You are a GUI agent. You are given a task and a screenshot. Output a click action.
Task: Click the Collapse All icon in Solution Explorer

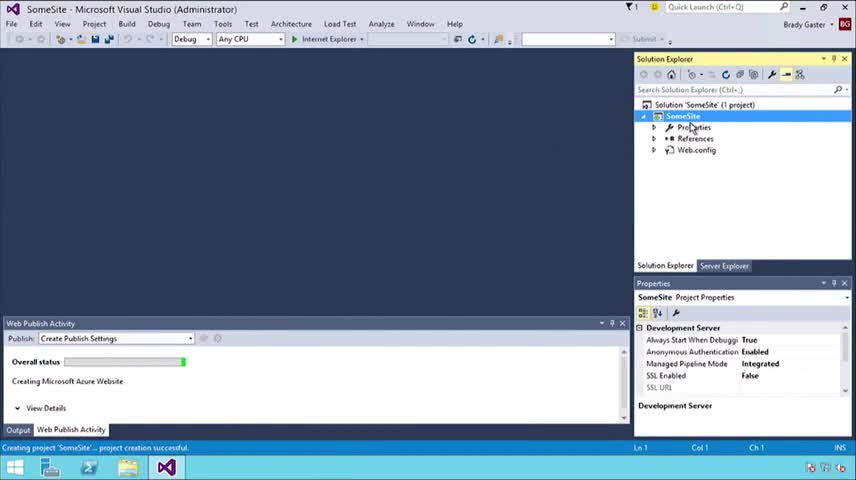(740, 75)
